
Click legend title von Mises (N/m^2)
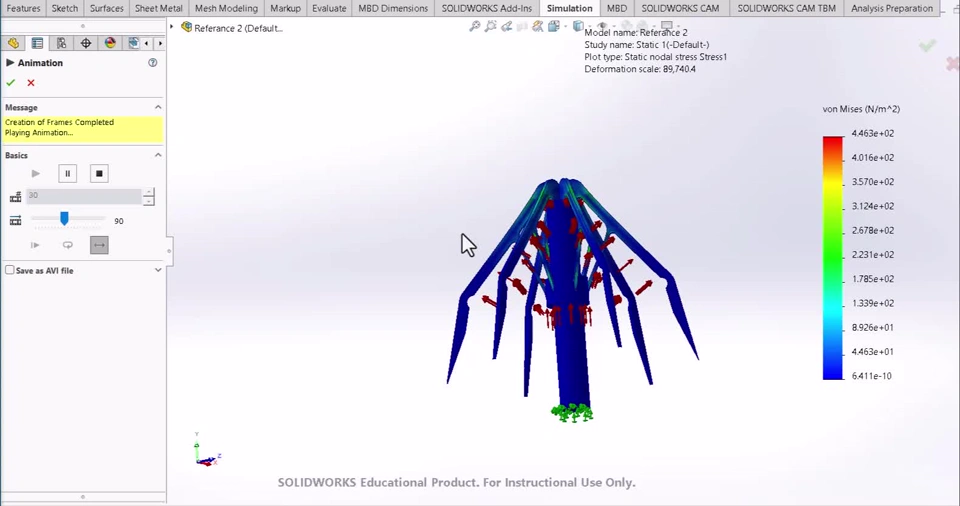pos(861,109)
